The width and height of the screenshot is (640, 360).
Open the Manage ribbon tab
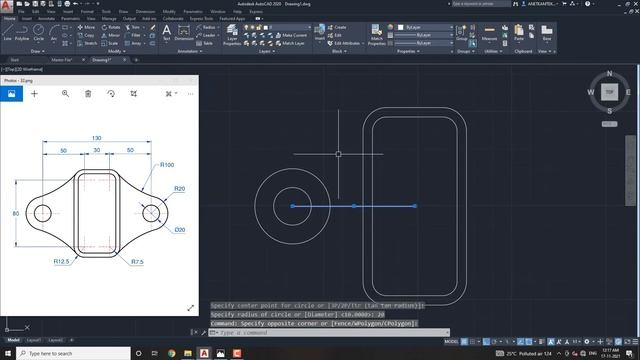pyautogui.click(x=109, y=18)
